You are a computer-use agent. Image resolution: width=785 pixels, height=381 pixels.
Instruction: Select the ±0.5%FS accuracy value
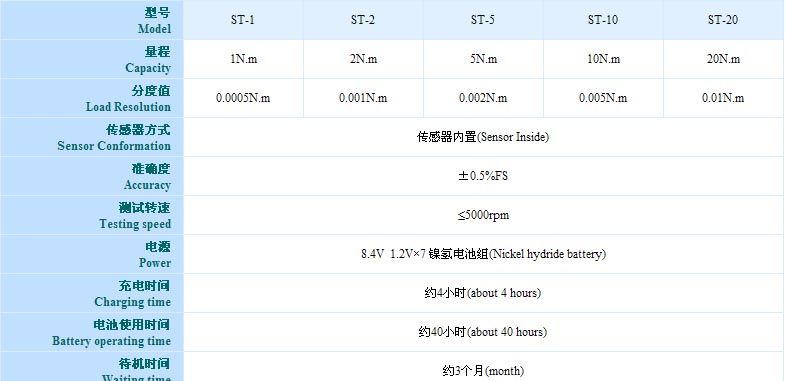click(x=483, y=176)
